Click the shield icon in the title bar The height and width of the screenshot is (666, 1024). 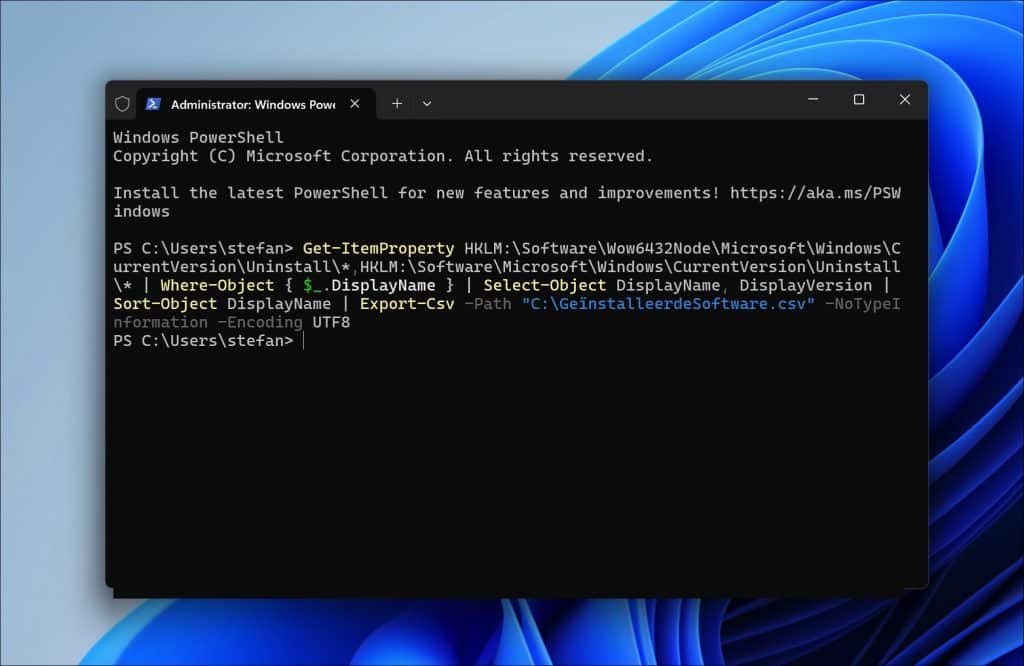pyautogui.click(x=122, y=104)
